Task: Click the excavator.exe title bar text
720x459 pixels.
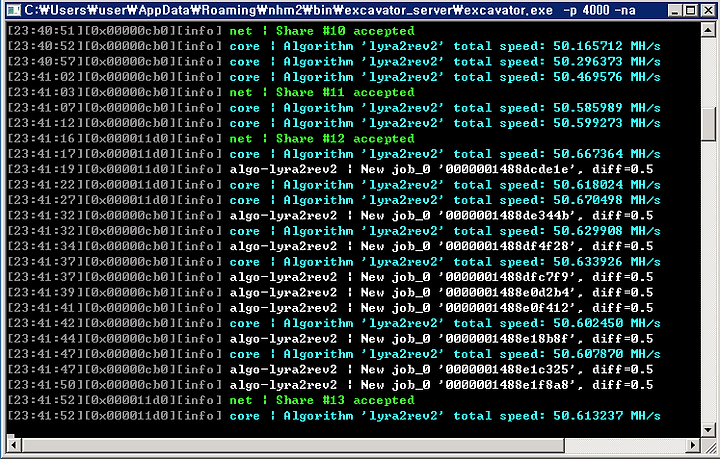Action: pos(330,10)
